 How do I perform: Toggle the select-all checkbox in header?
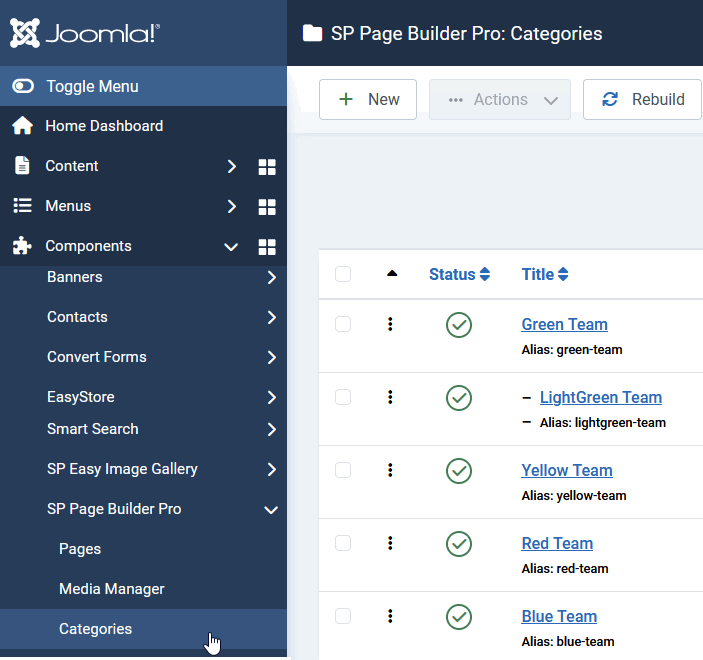pyautogui.click(x=343, y=274)
